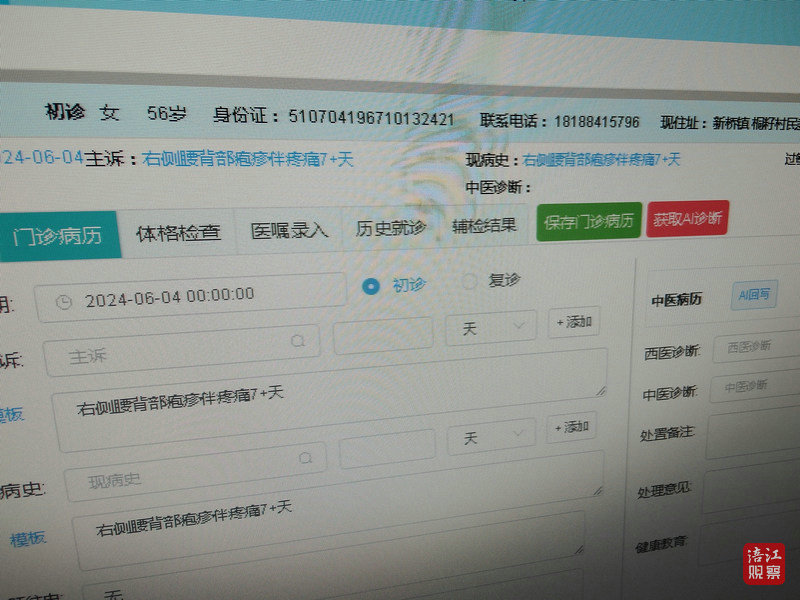800x600 pixels.
Task: Expand the 天 unit dropdown in the 现病史 row
Action: tap(492, 436)
